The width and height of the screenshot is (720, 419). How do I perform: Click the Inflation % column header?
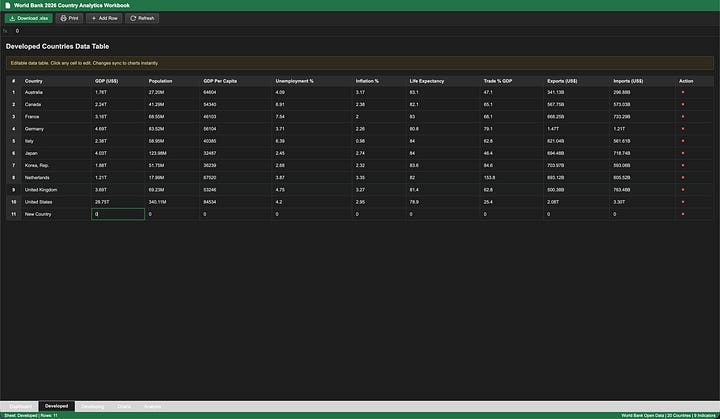tap(379, 81)
